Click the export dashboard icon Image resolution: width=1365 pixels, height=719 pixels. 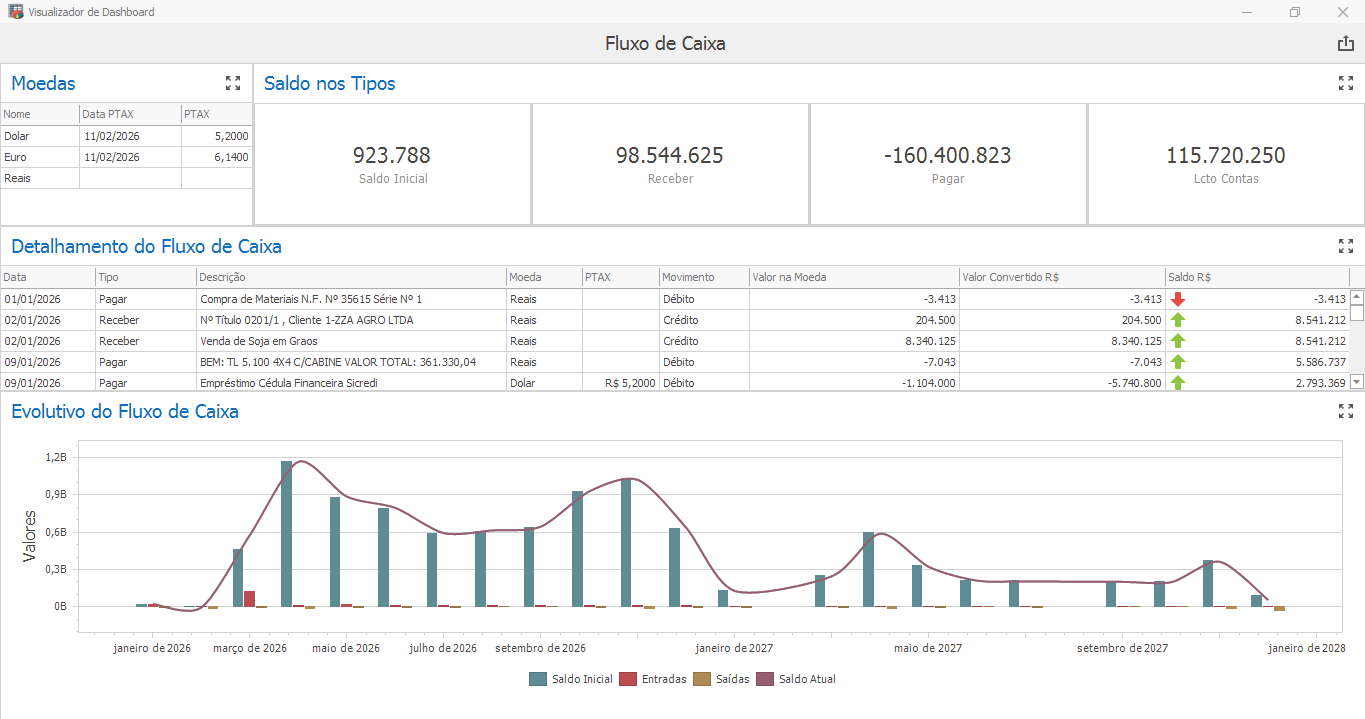click(1345, 43)
